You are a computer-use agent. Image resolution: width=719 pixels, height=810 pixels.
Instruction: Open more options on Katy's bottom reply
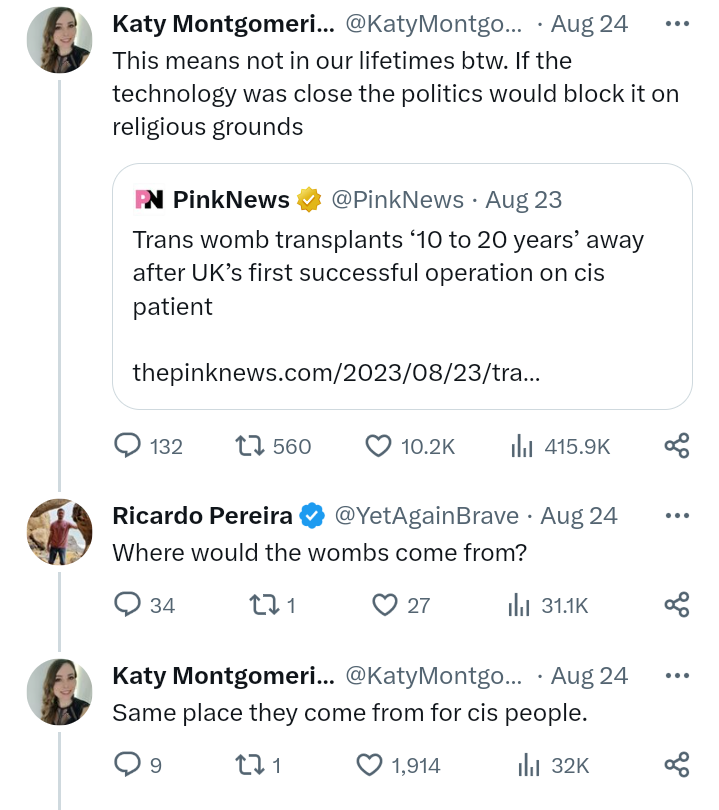pyautogui.click(x=677, y=676)
